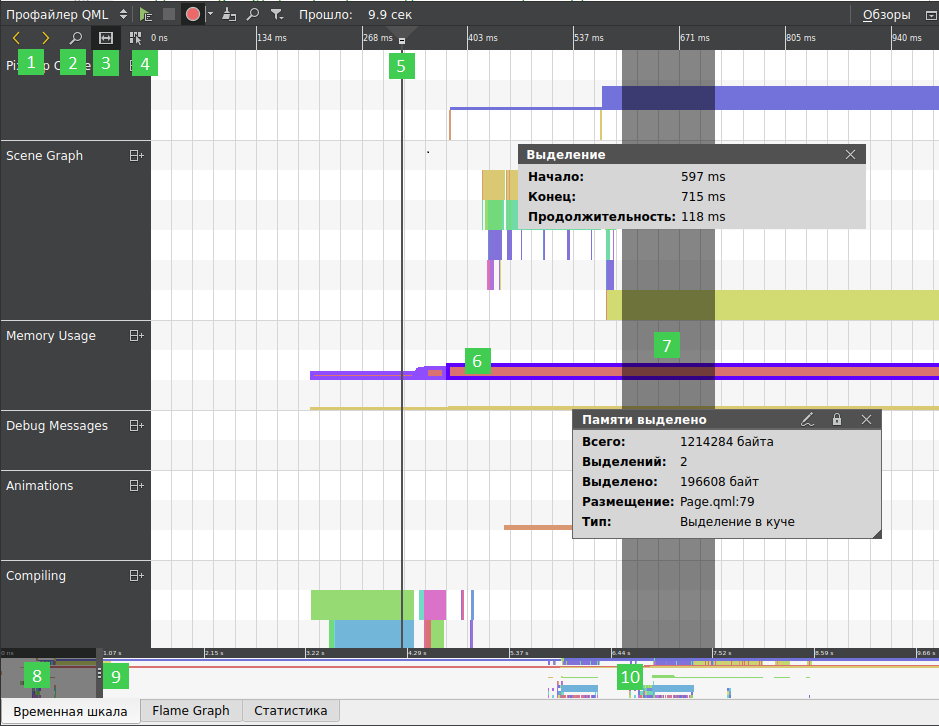This screenshot has width=939, height=726.
Task: Toggle the lock in Памяти выделено popup
Action: [837, 419]
